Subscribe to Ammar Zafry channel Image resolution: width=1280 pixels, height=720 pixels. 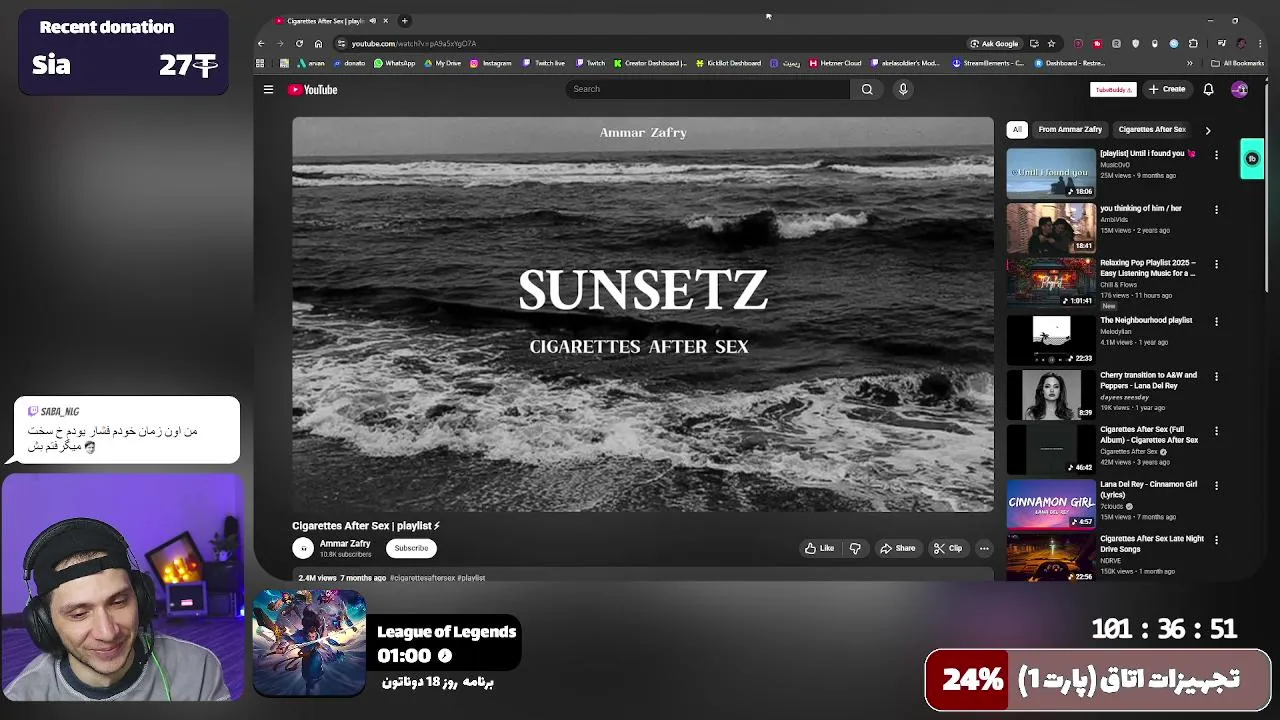coord(411,548)
